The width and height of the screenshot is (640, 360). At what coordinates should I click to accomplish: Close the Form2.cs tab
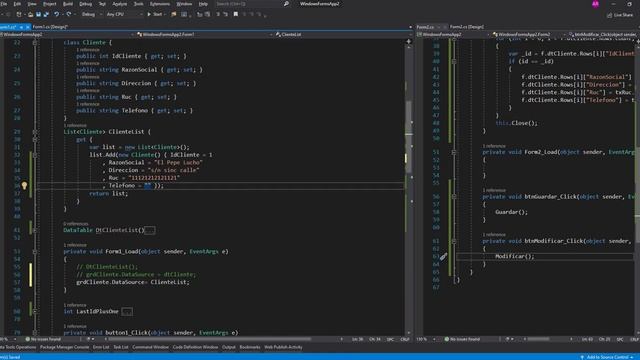tap(445, 27)
